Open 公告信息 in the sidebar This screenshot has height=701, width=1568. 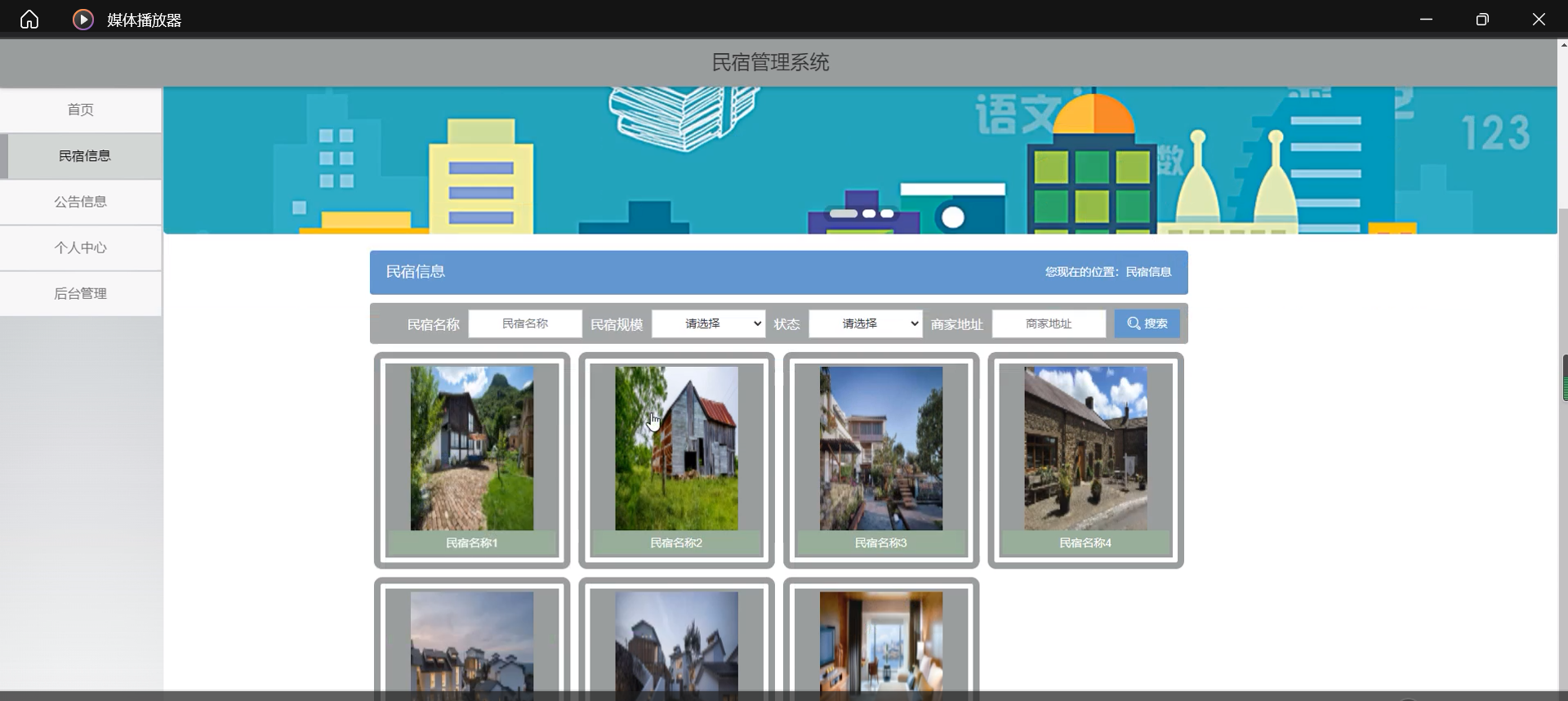81,202
